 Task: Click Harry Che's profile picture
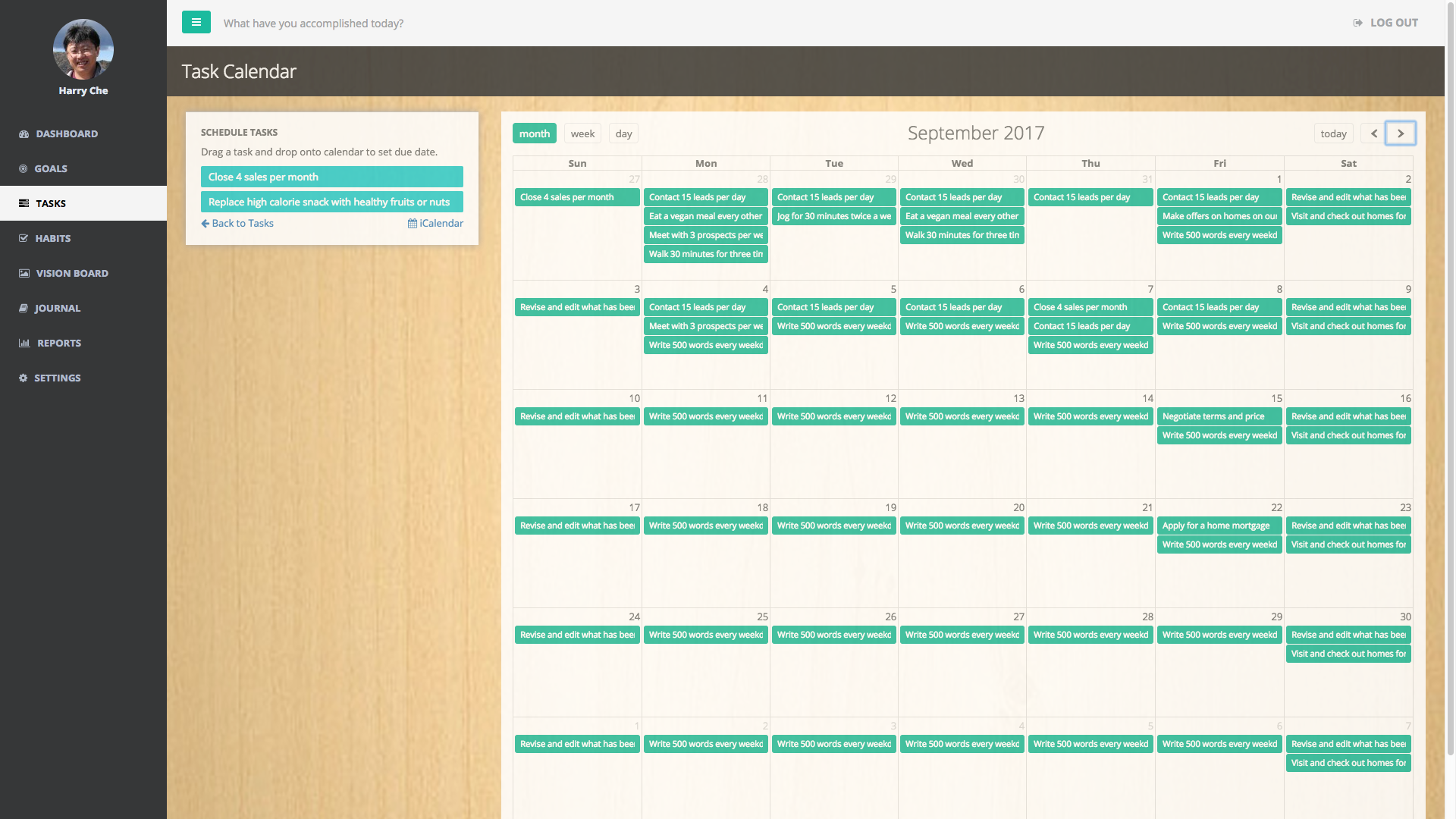coord(83,49)
